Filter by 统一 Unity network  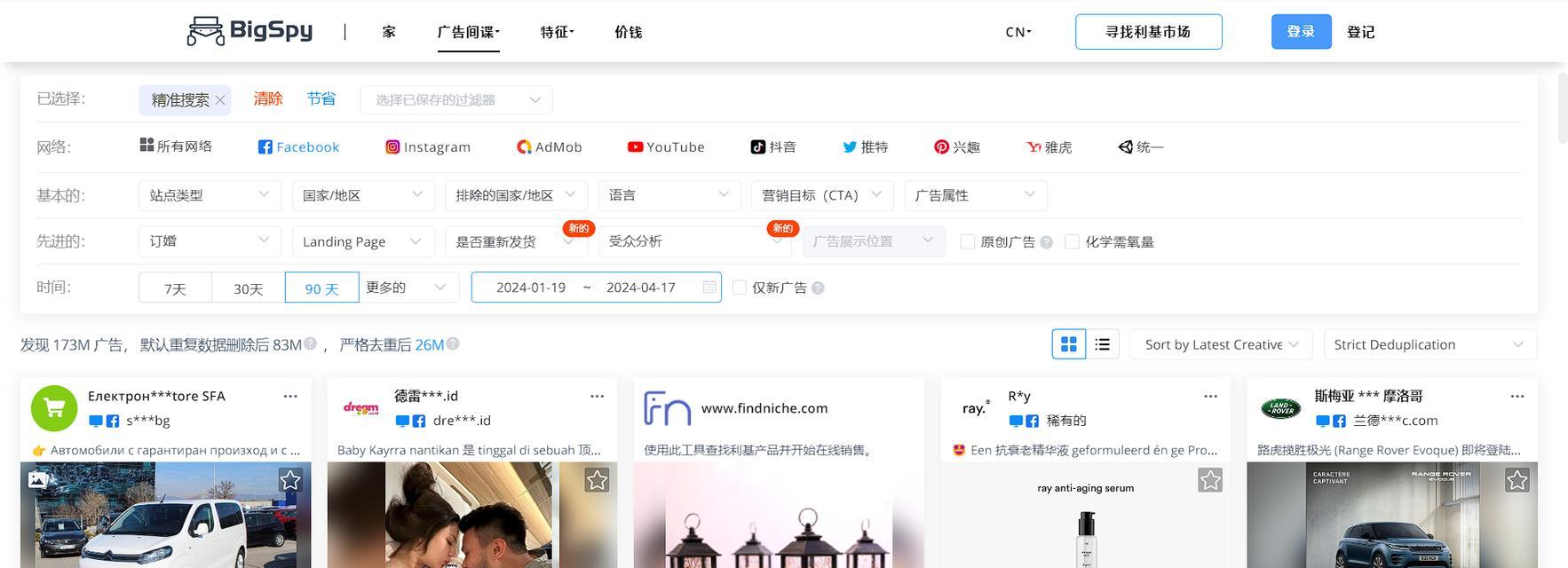[1141, 147]
